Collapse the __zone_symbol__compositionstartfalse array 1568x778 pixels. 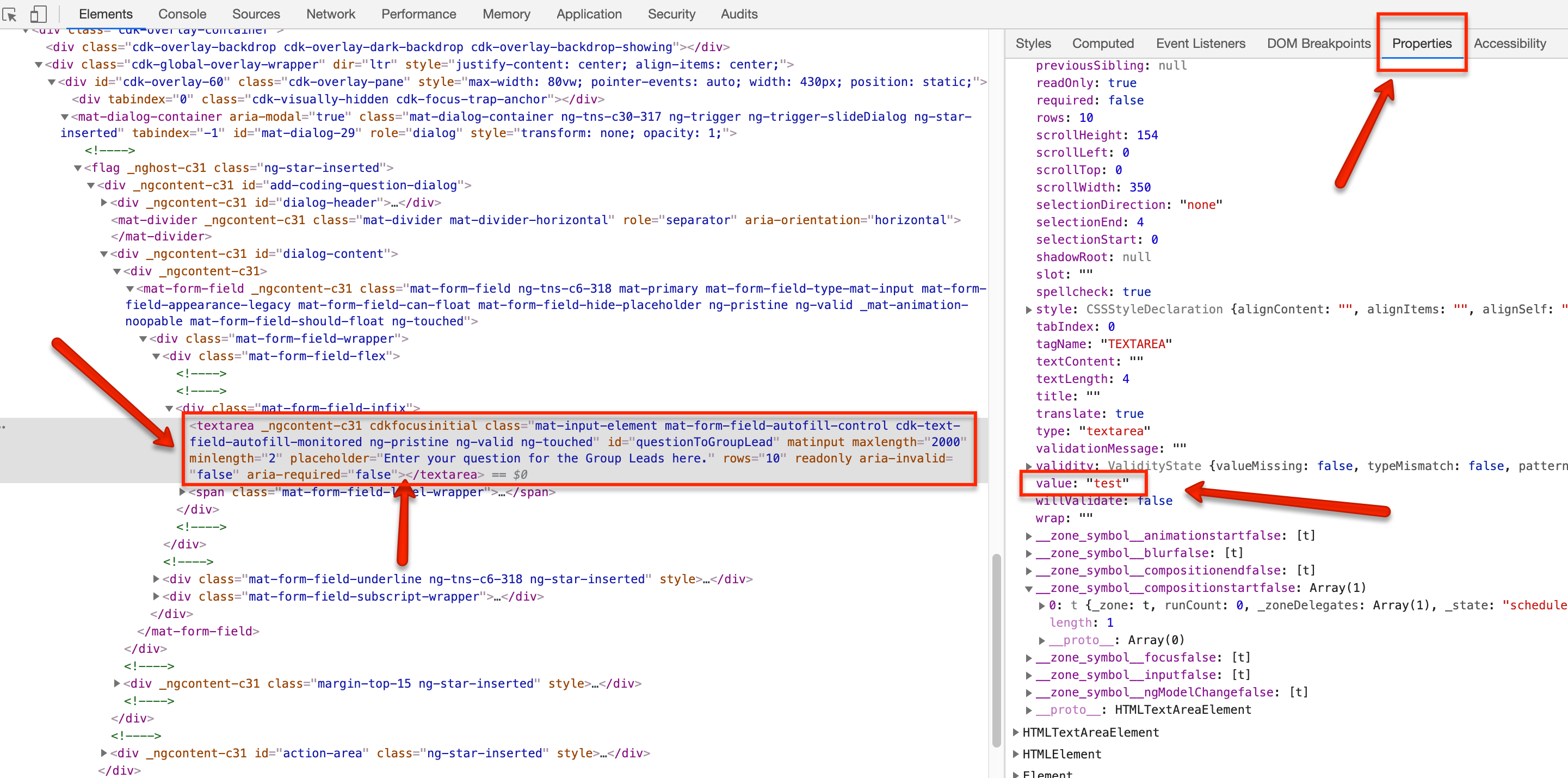pyautogui.click(x=1029, y=588)
